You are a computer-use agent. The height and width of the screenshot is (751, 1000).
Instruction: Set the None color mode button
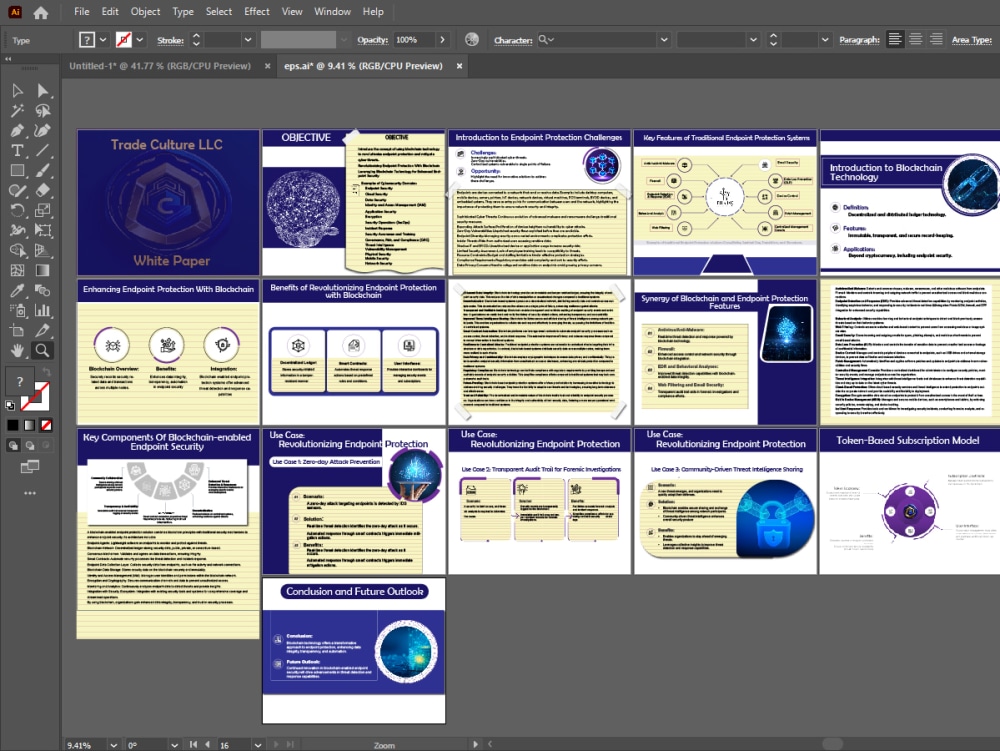[46, 425]
